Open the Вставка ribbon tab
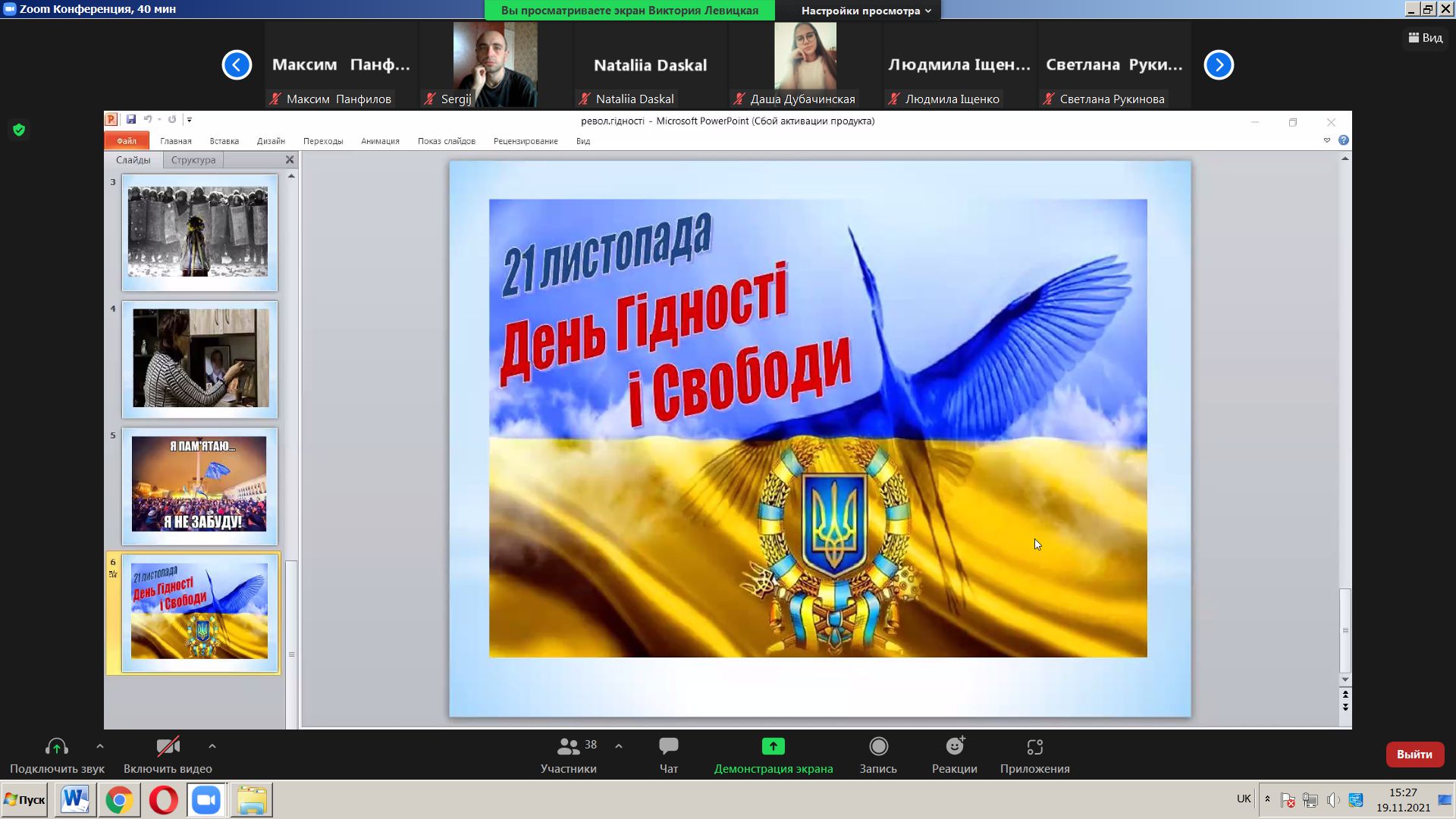Image resolution: width=1456 pixels, height=819 pixels. click(224, 141)
